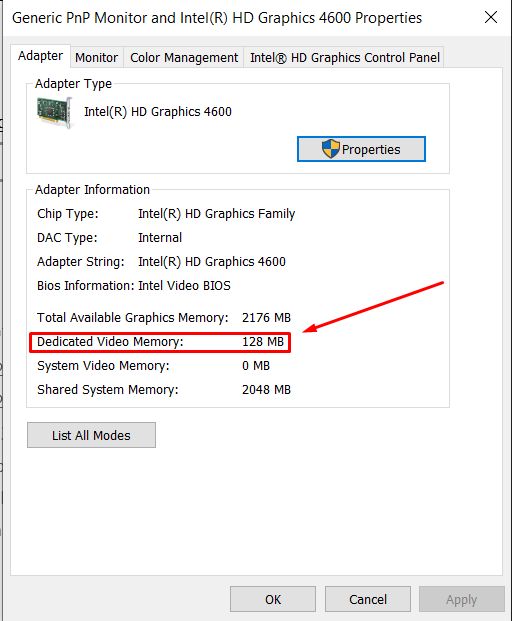Click the Internal DAC type value
Viewport: 512px width, 621px height.
click(160, 238)
